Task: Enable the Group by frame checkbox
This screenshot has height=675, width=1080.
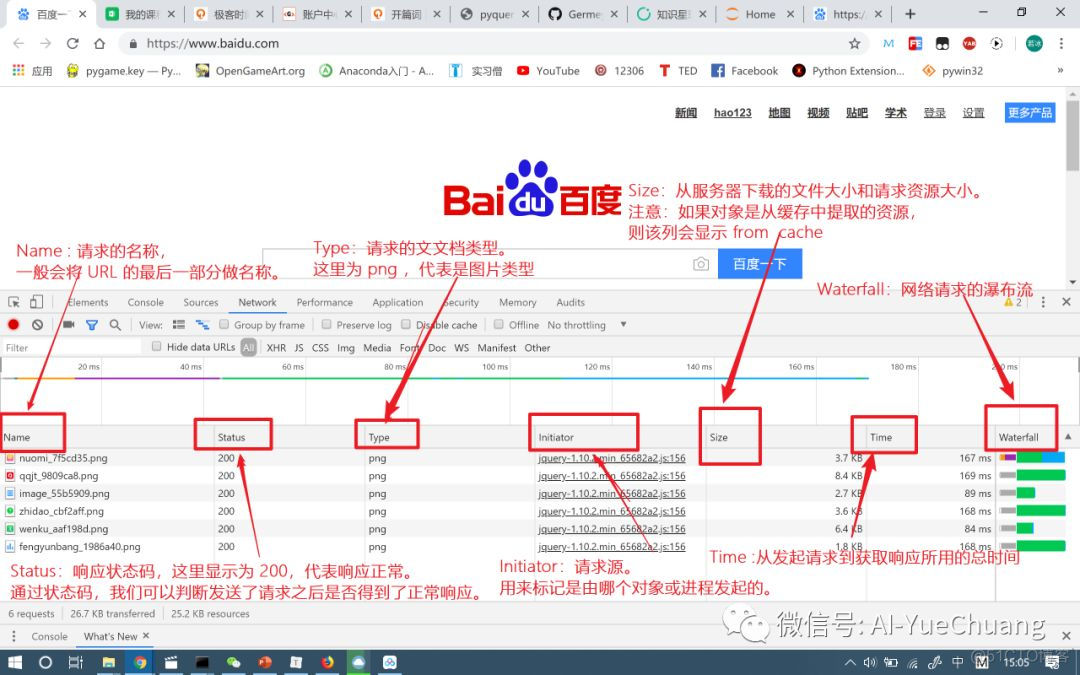Action: click(224, 324)
